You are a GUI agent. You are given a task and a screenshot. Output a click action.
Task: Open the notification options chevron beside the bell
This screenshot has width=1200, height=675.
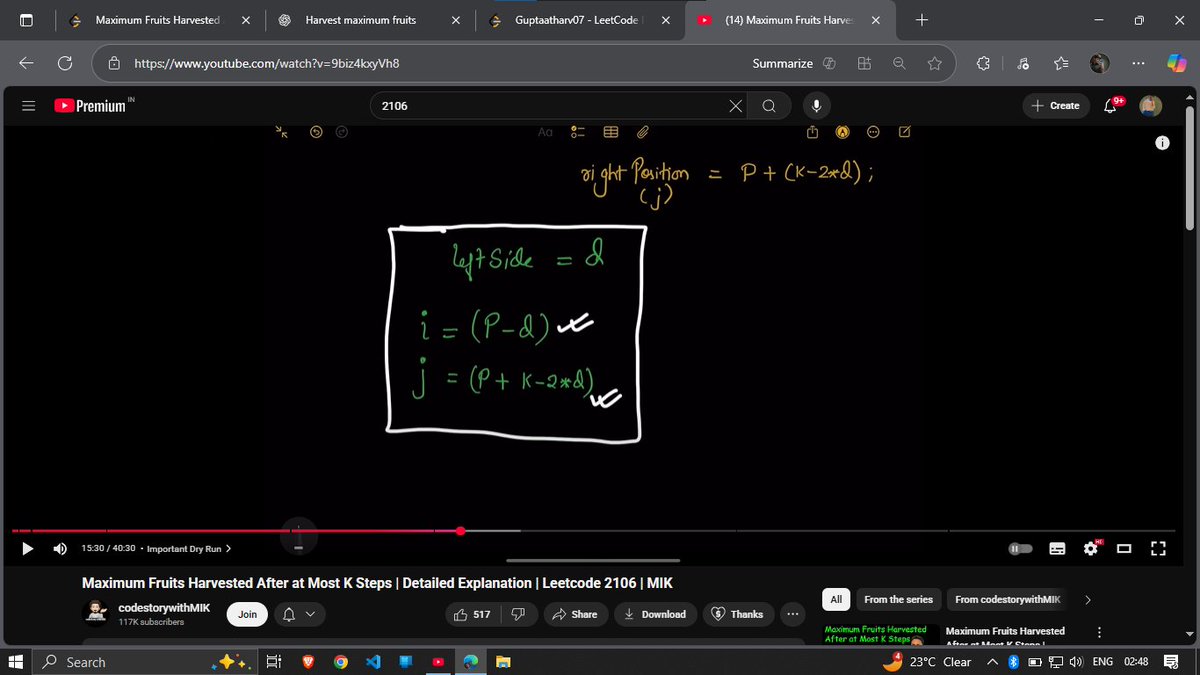pyautogui.click(x=308, y=614)
